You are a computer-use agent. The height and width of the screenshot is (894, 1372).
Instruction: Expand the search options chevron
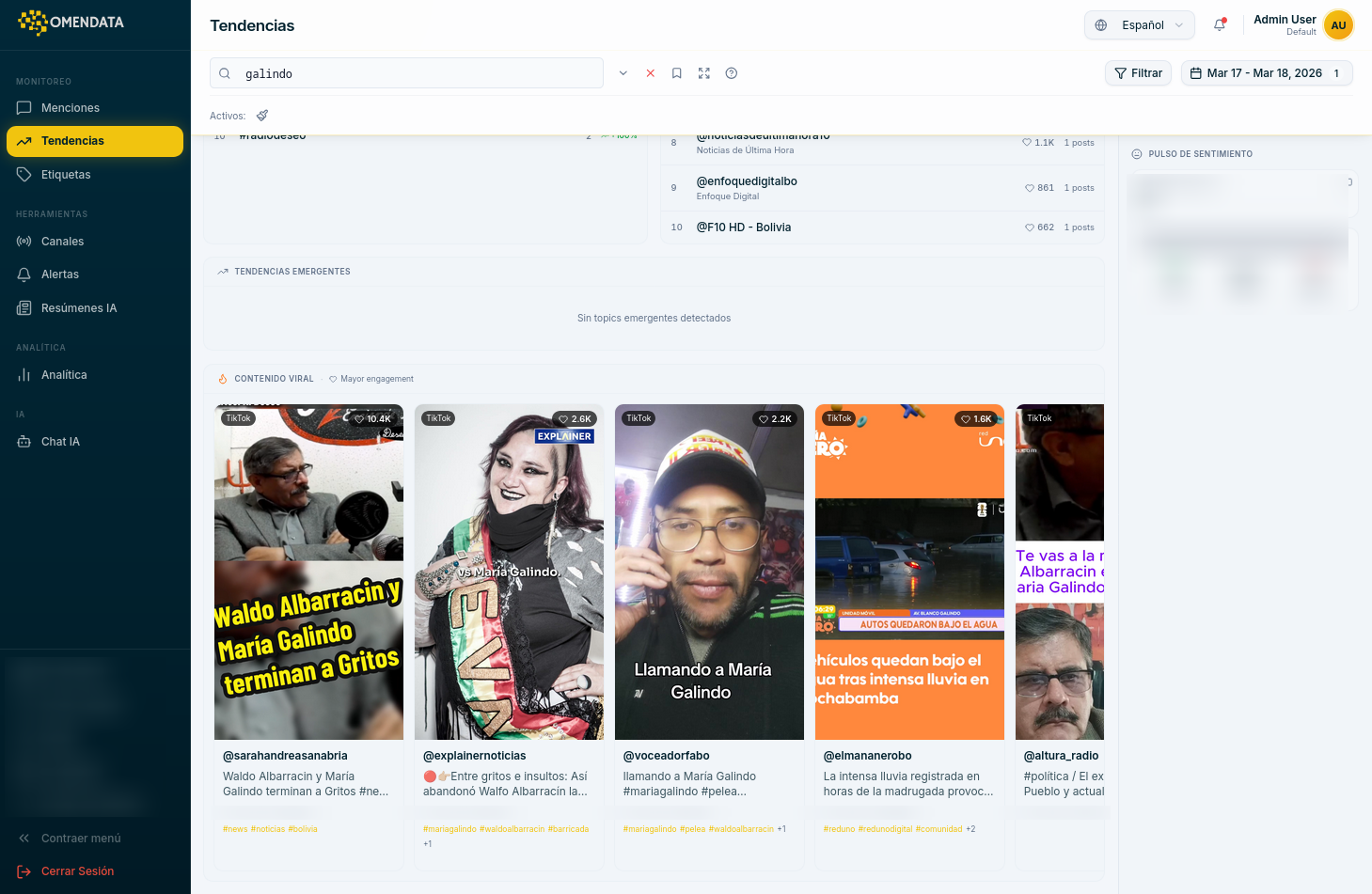(x=623, y=72)
